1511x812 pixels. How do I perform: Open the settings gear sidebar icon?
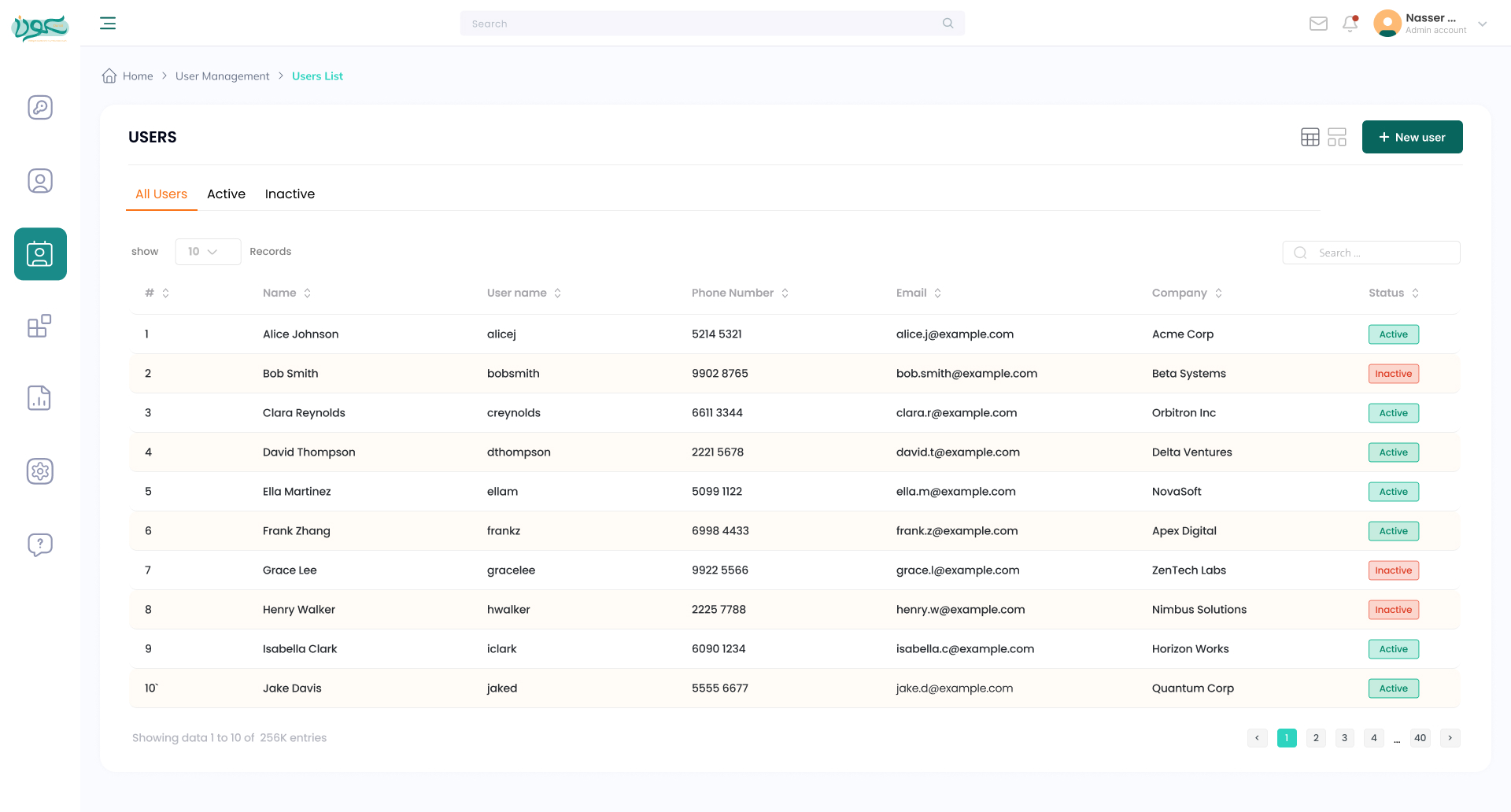click(x=40, y=471)
